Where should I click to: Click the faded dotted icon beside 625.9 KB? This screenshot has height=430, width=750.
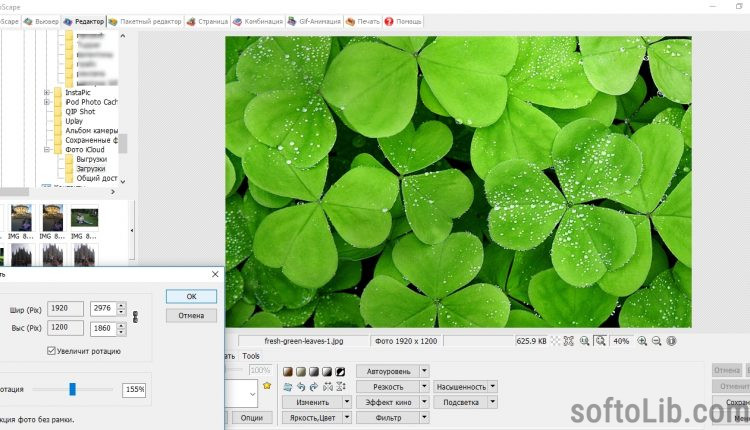coord(555,341)
